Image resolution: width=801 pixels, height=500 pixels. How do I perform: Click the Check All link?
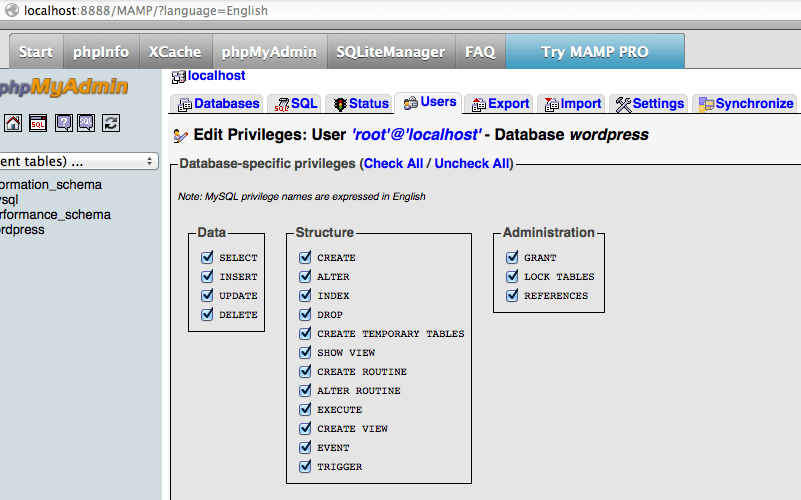(x=393, y=163)
